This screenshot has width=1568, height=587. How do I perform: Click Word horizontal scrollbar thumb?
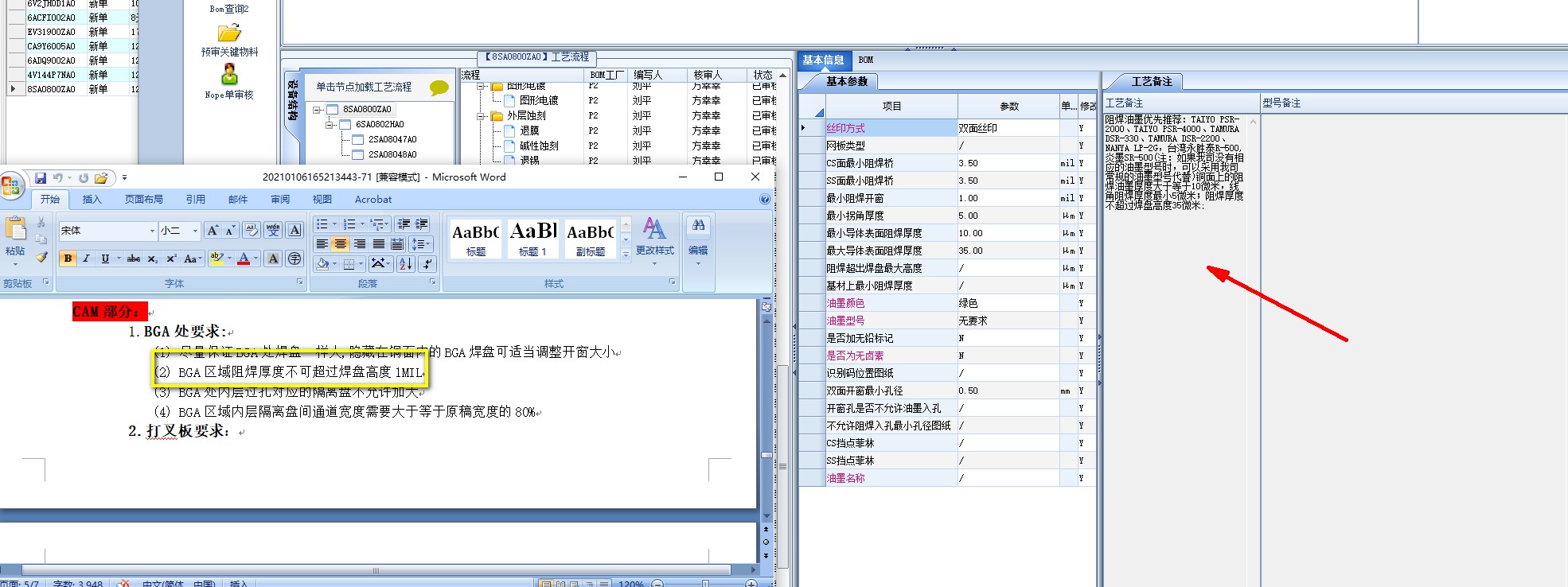[376, 570]
